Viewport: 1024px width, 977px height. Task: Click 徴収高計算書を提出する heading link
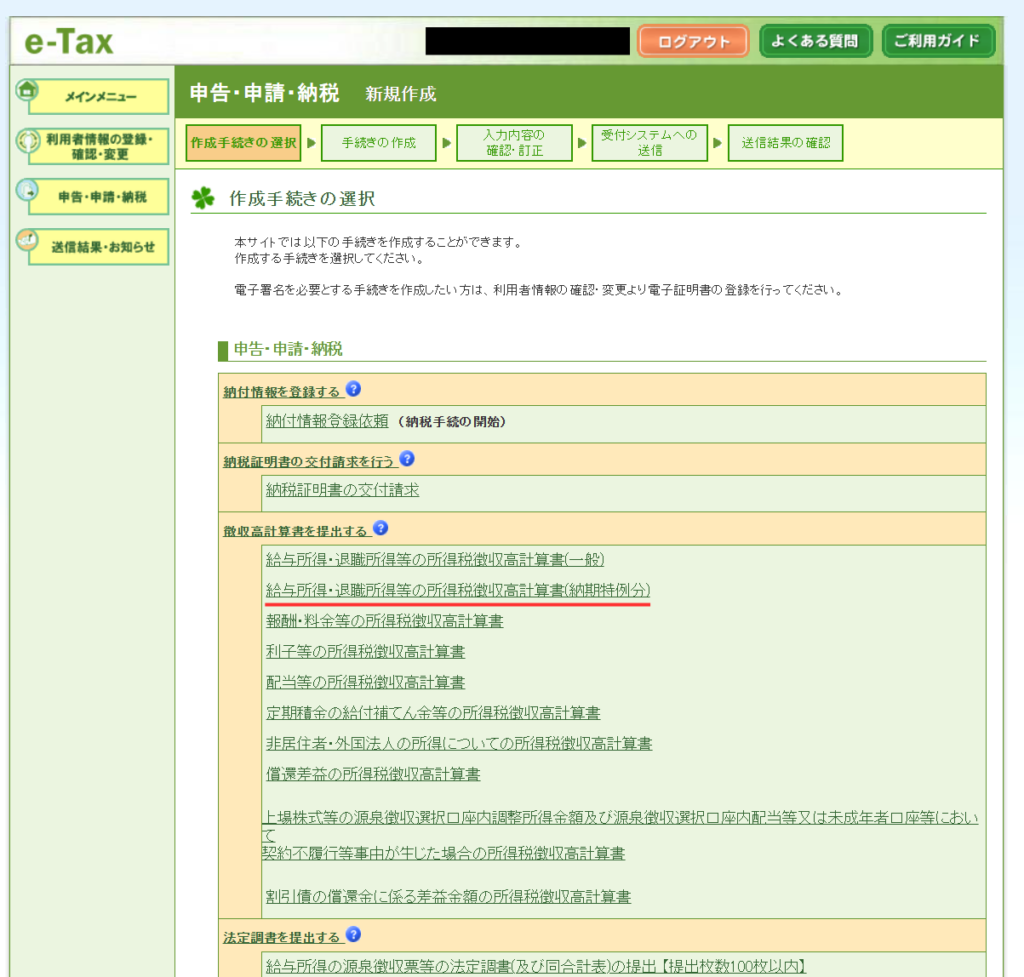pyautogui.click(x=296, y=531)
